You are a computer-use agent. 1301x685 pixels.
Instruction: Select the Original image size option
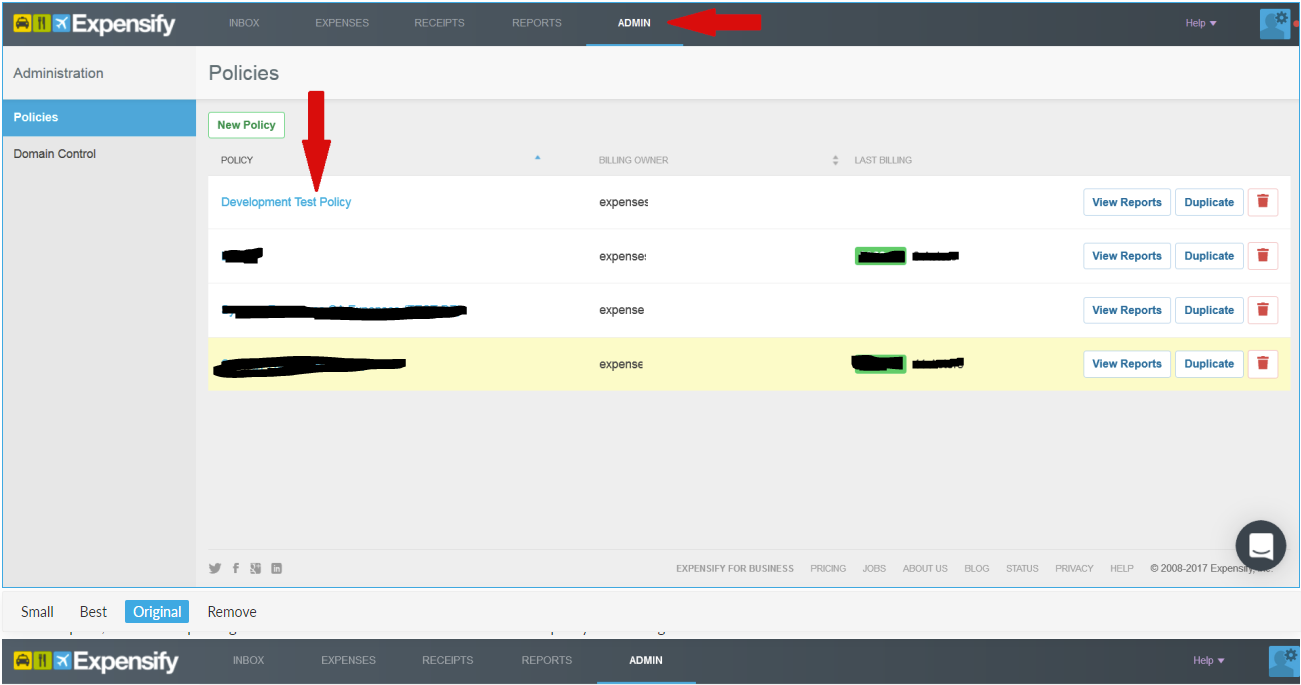point(157,612)
